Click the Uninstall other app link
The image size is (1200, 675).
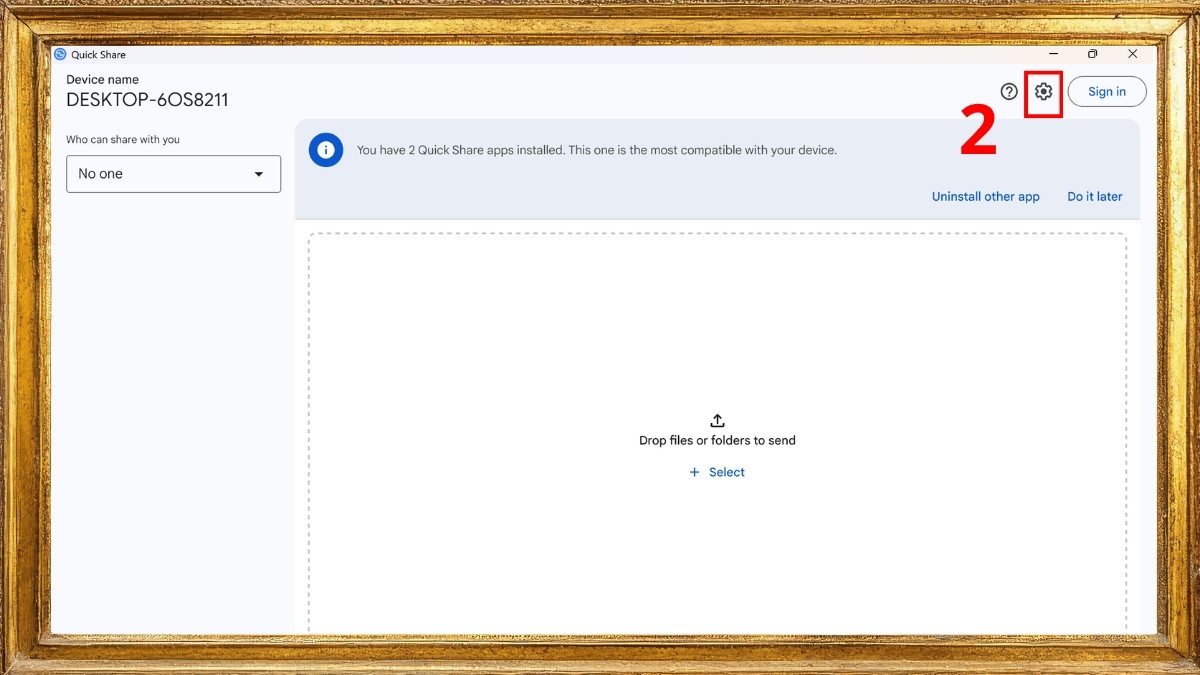click(x=985, y=197)
